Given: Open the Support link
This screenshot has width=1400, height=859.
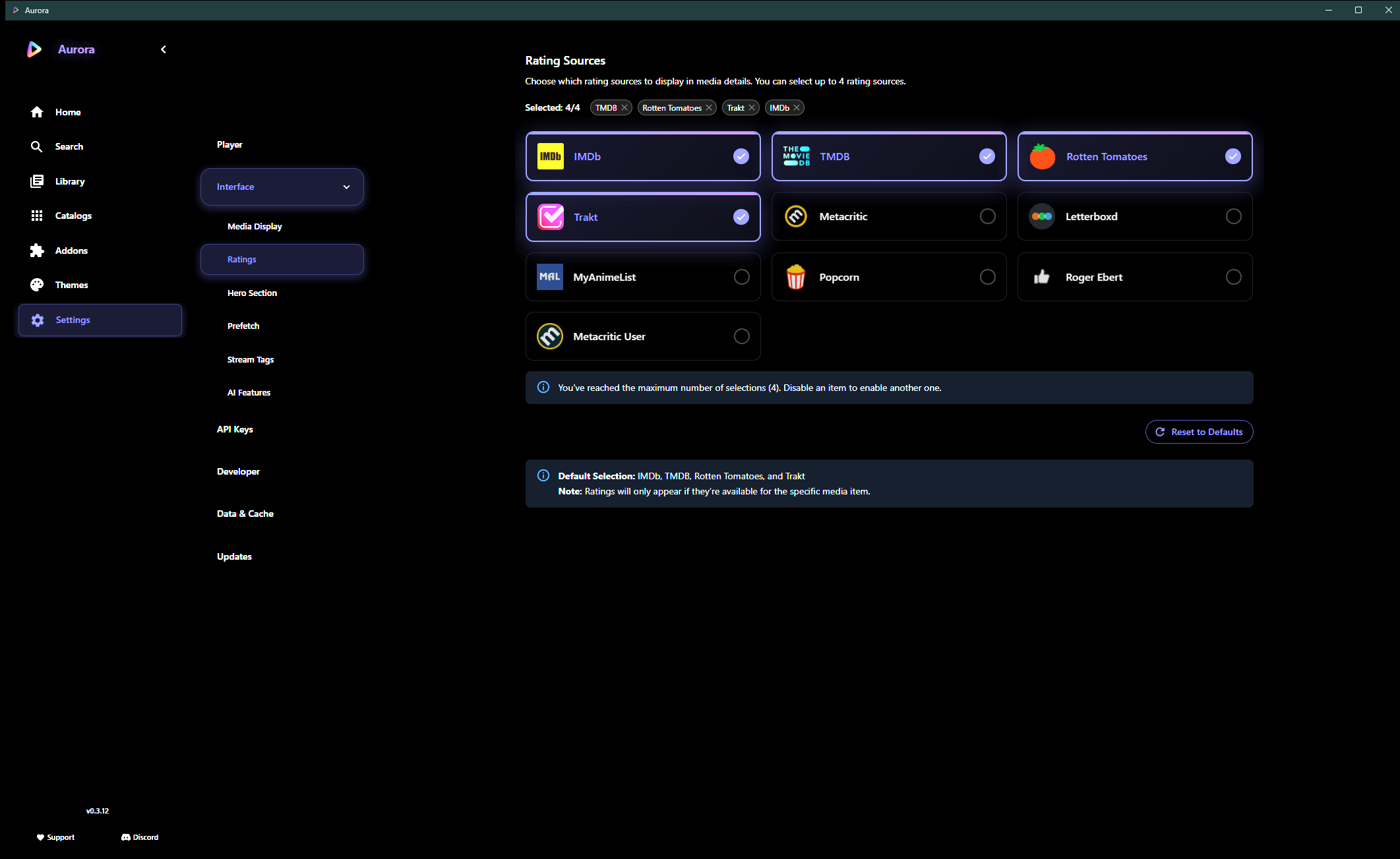Looking at the screenshot, I should point(55,837).
